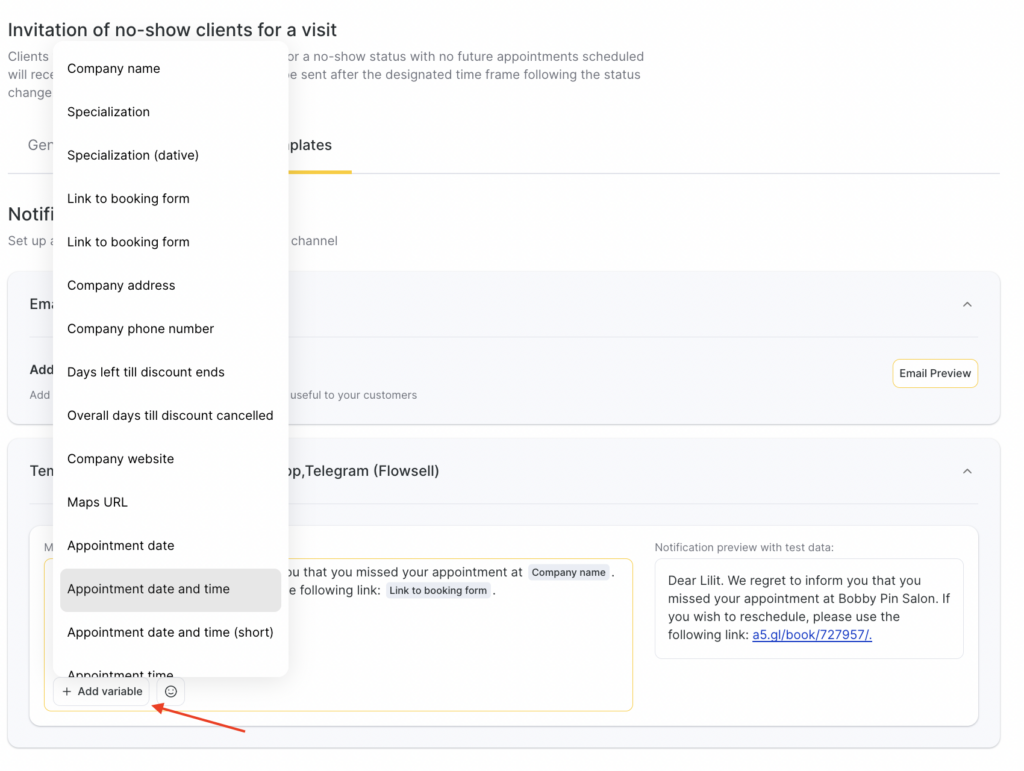Click inside the message template text field

click(450, 640)
